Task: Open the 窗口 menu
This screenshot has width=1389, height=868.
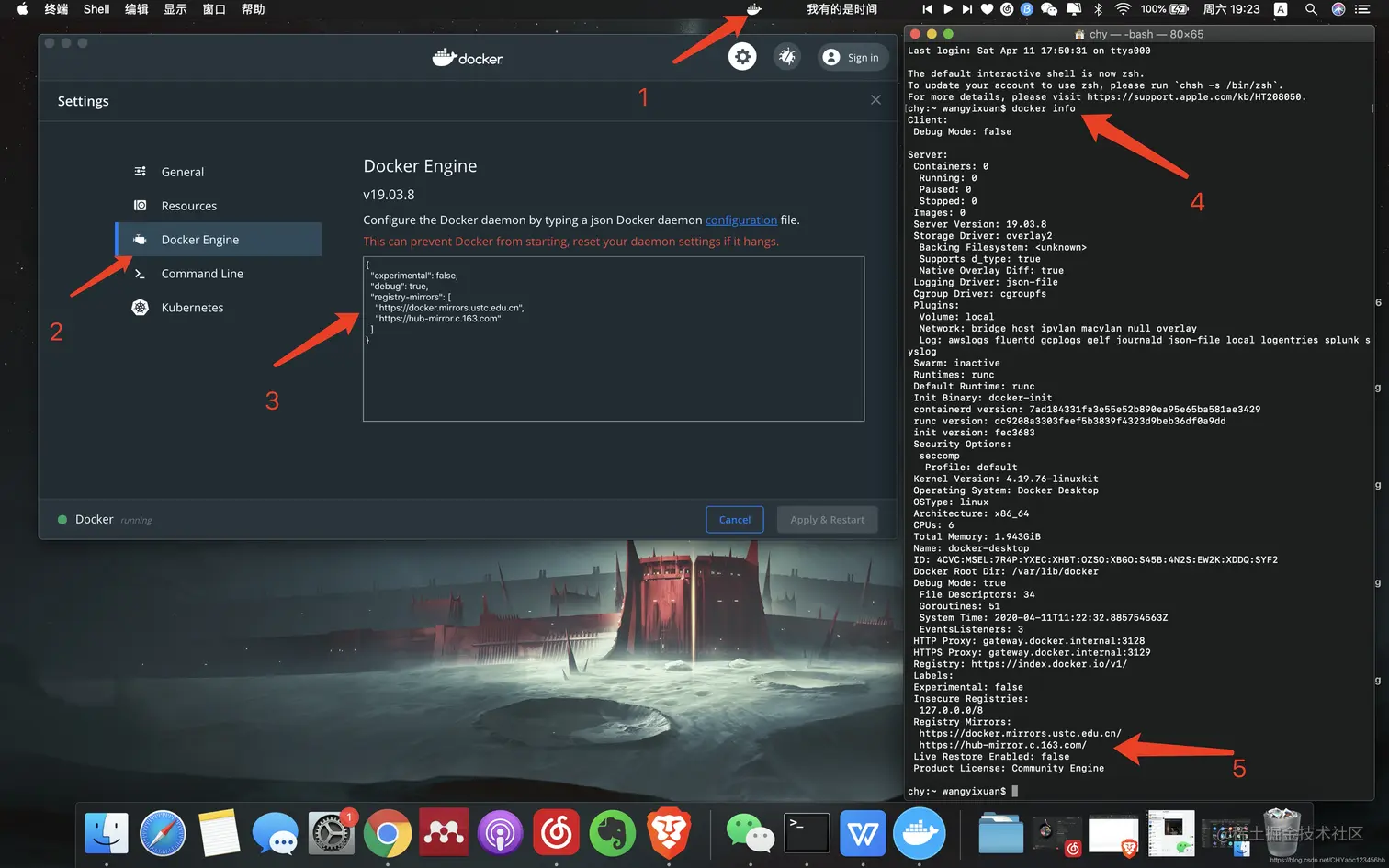Action: click(x=214, y=9)
